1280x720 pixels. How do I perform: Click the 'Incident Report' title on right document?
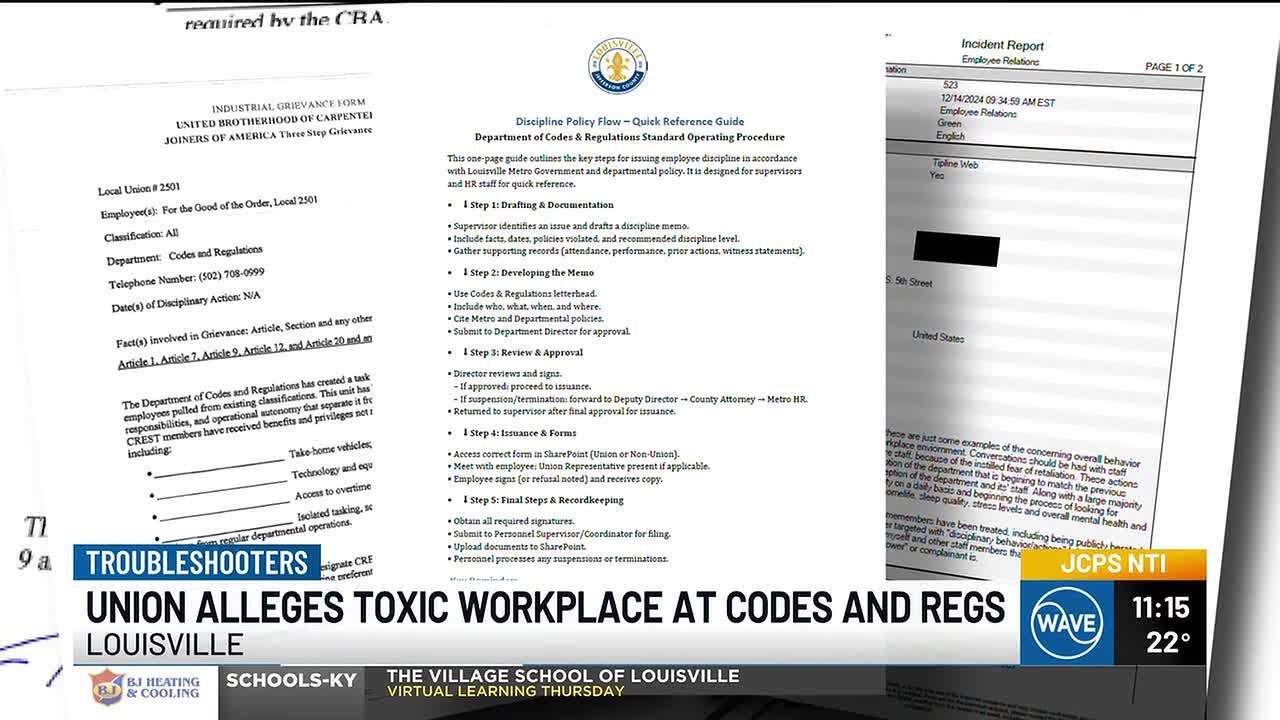1002,45
